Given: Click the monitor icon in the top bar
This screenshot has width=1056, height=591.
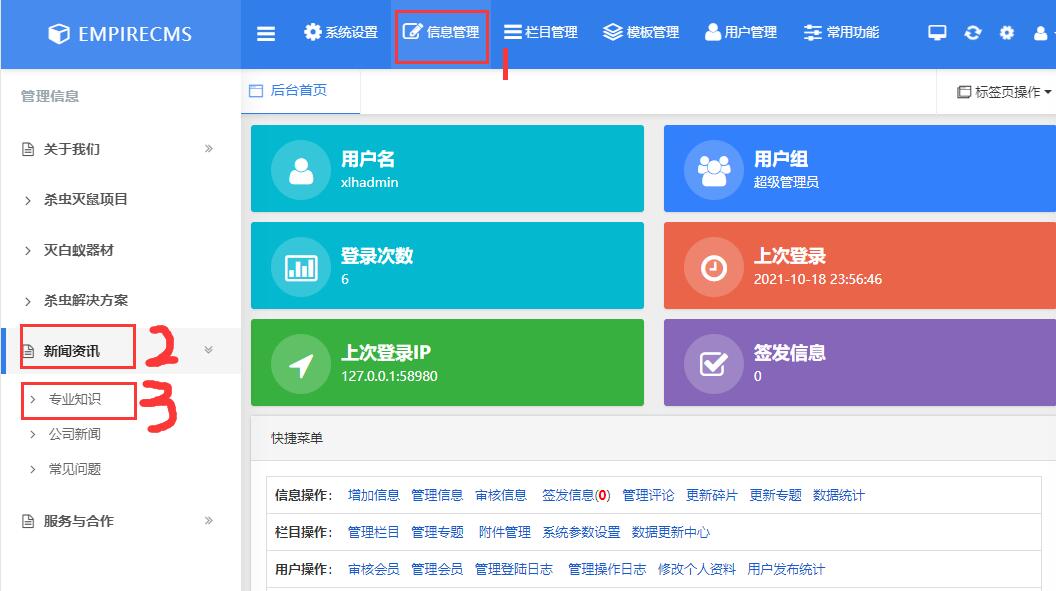Looking at the screenshot, I should tap(936, 31).
